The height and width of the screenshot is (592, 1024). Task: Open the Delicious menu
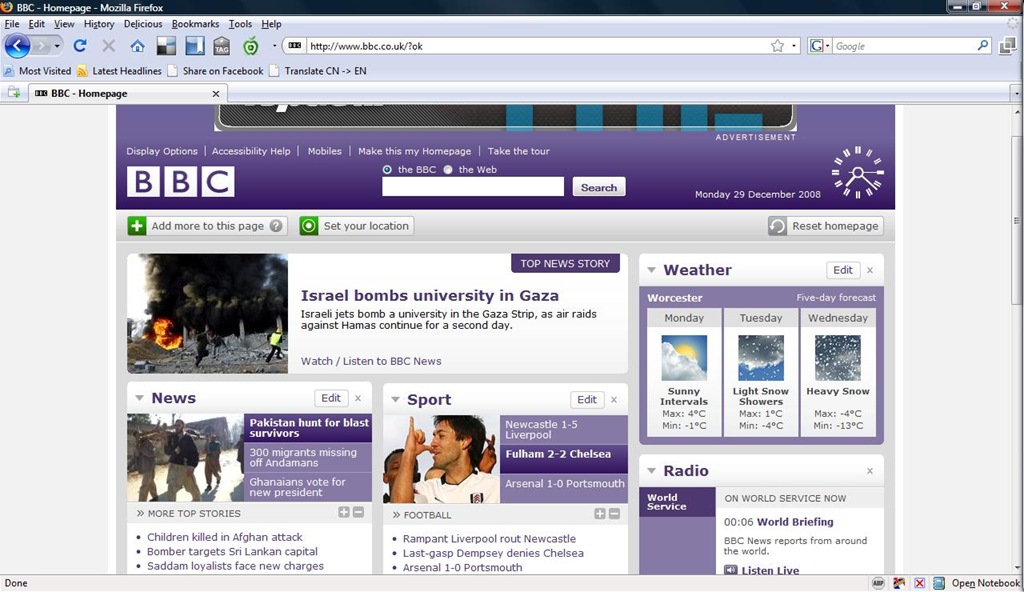pyautogui.click(x=143, y=24)
